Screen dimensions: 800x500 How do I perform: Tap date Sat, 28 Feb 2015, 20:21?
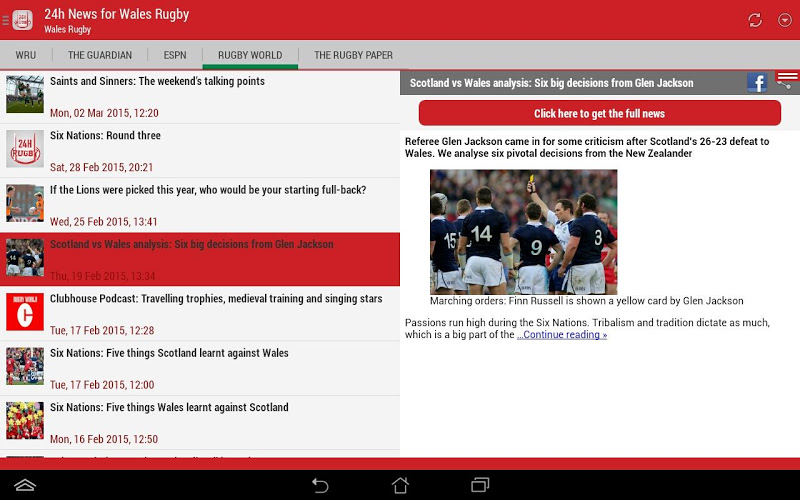click(x=102, y=167)
